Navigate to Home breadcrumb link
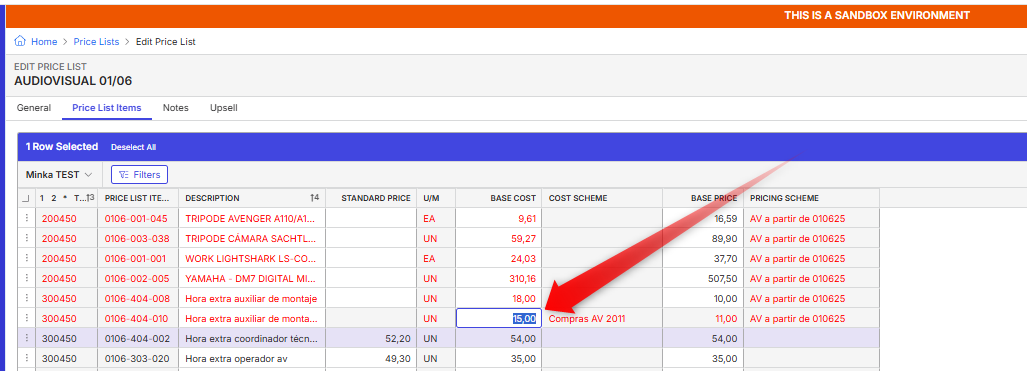1027x371 pixels. (44, 41)
